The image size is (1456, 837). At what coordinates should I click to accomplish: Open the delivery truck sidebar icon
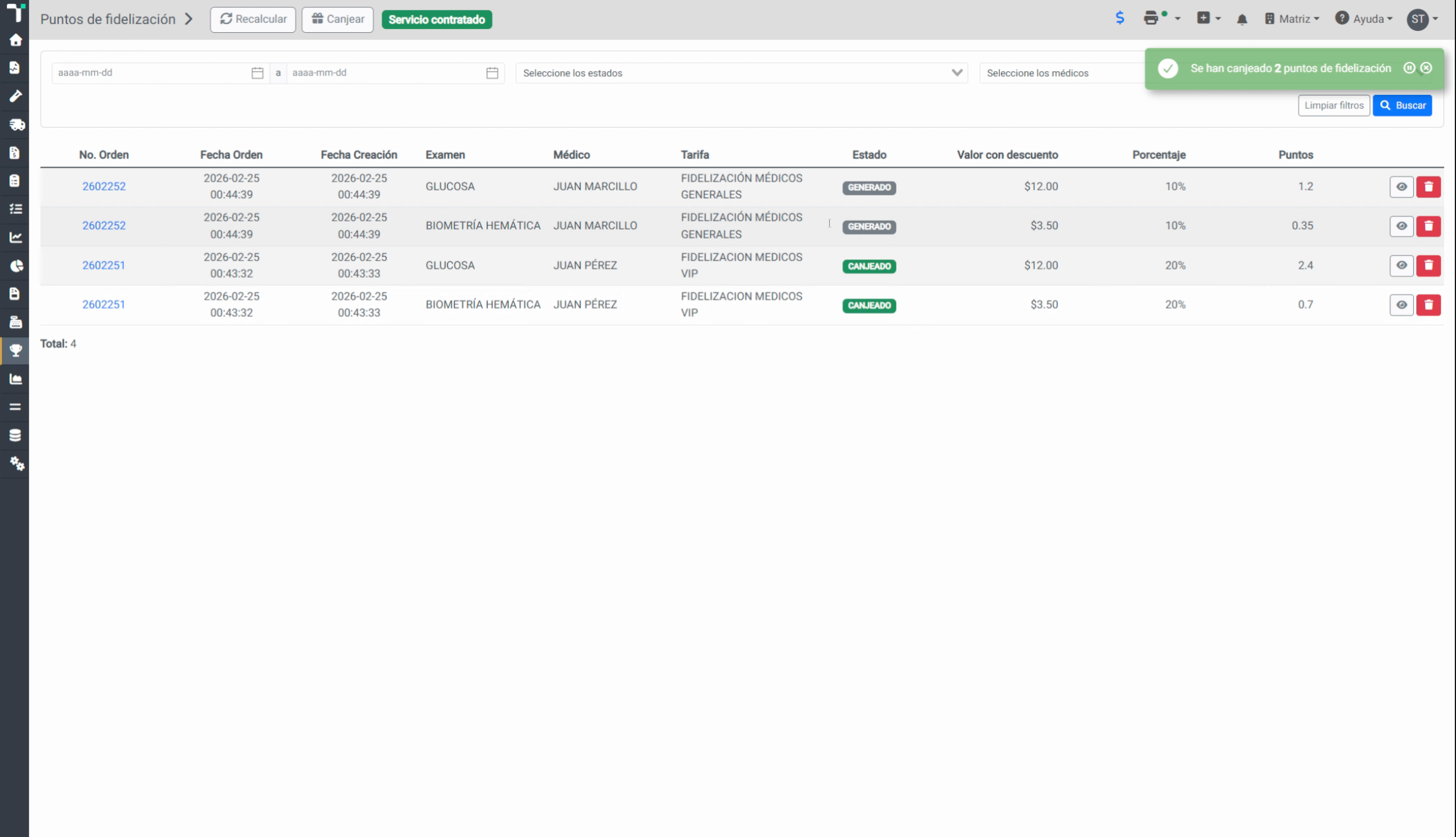click(x=17, y=125)
